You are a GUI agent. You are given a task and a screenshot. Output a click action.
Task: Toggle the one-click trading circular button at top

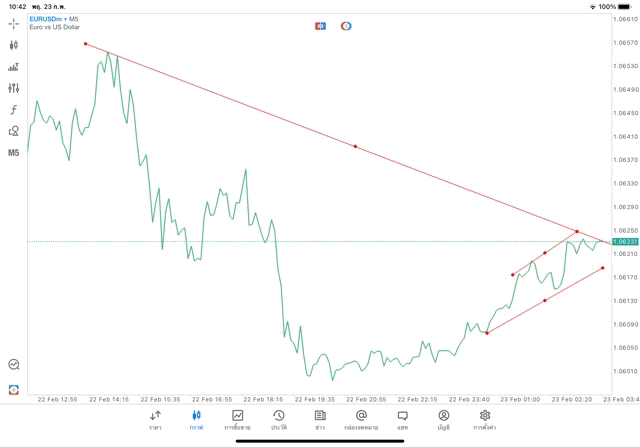pyautogui.click(x=346, y=26)
